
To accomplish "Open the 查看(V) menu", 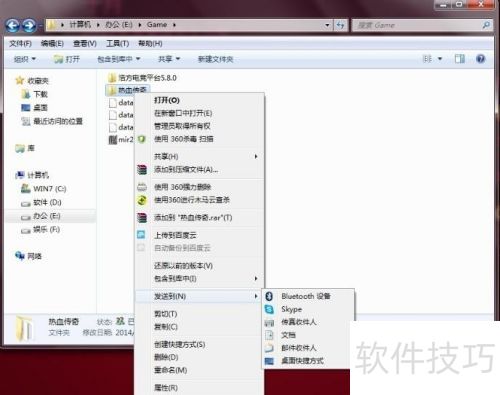I will pyautogui.click(x=85, y=44).
